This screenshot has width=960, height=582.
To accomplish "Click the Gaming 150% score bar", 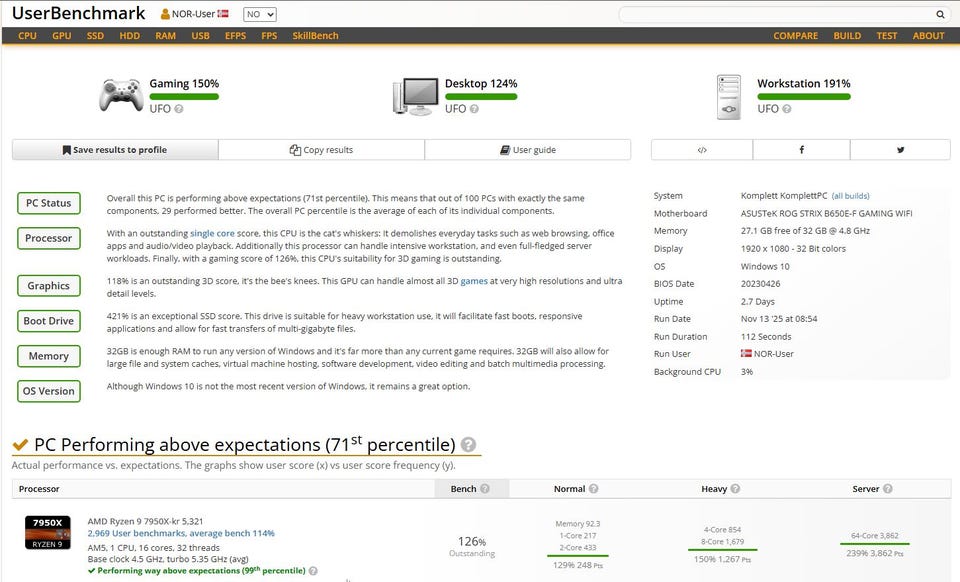I will 184,96.
